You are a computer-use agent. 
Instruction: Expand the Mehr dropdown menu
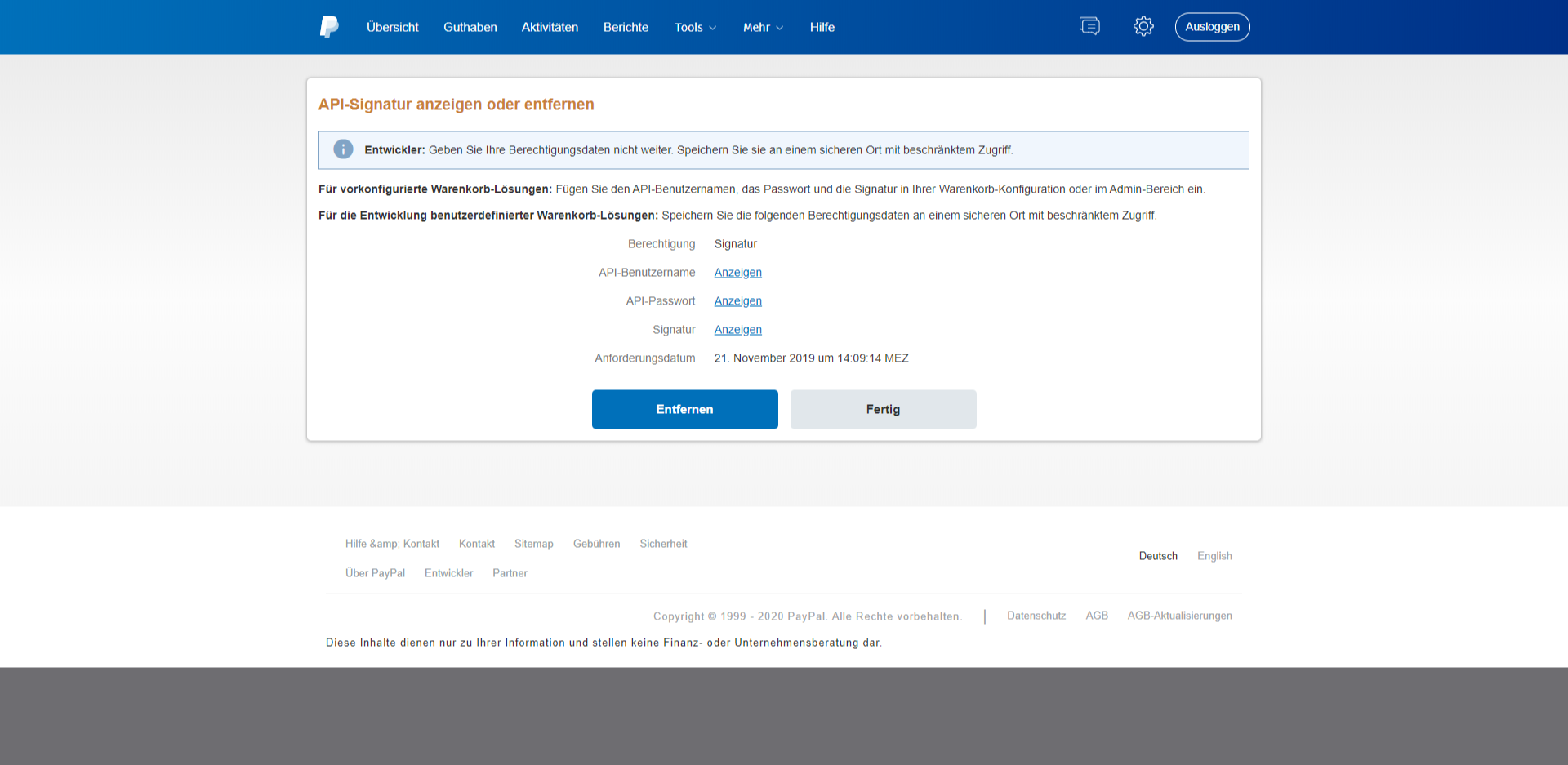point(763,28)
